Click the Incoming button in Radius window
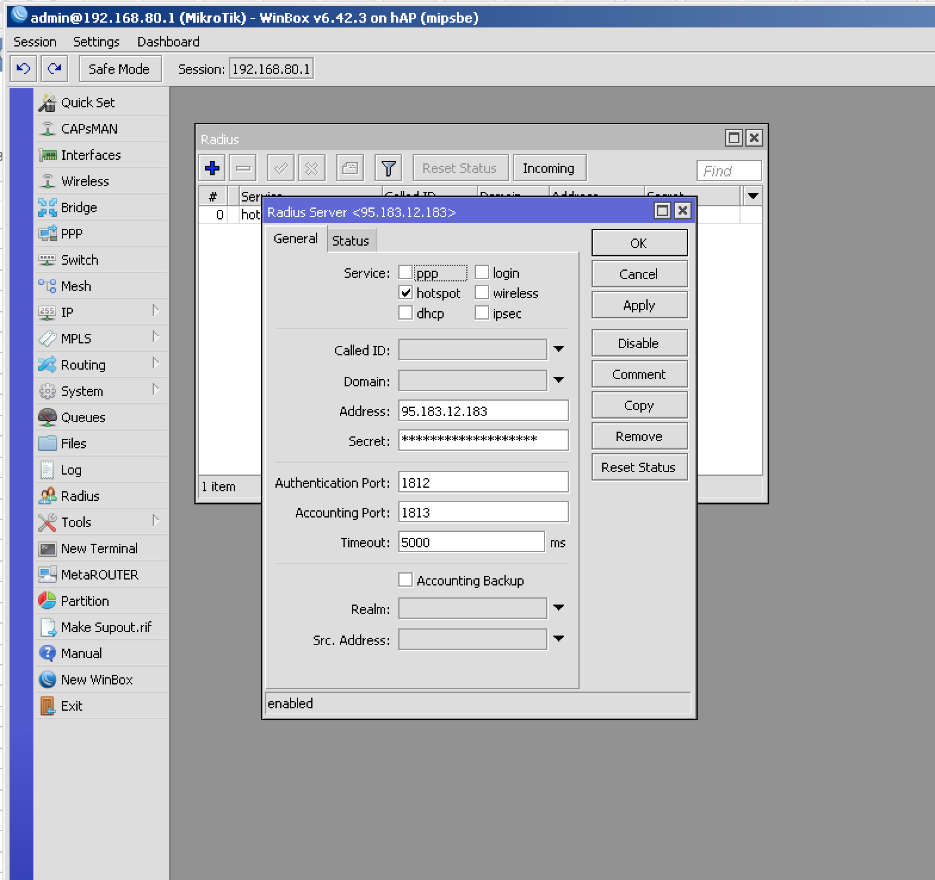 pyautogui.click(x=549, y=168)
